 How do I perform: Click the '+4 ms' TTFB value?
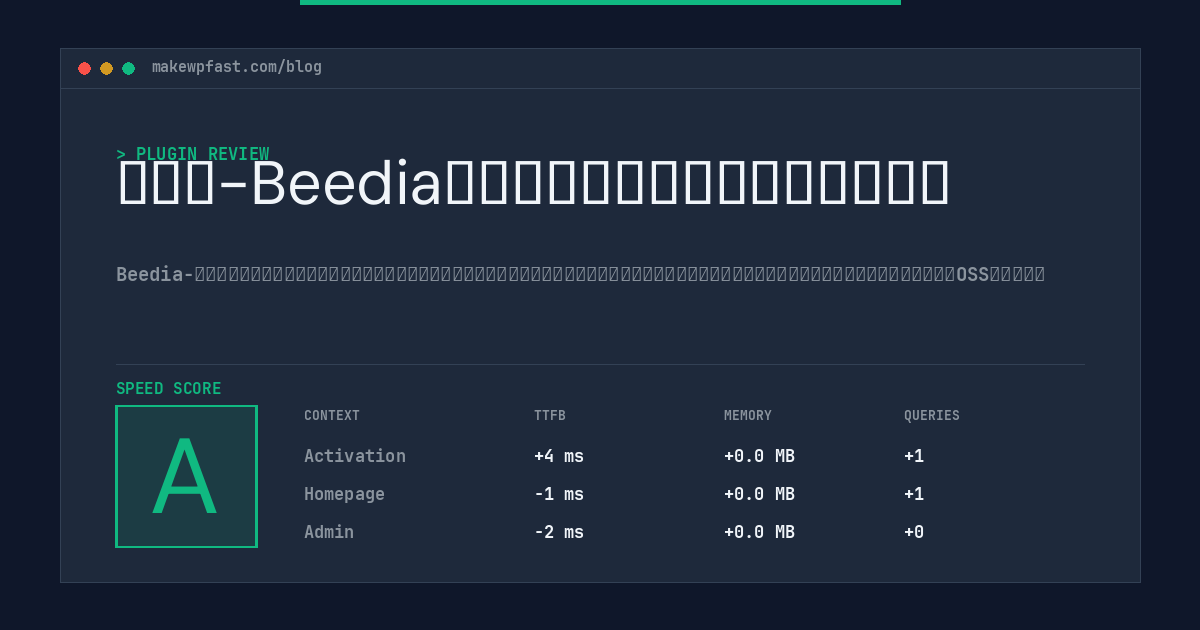(x=559, y=456)
